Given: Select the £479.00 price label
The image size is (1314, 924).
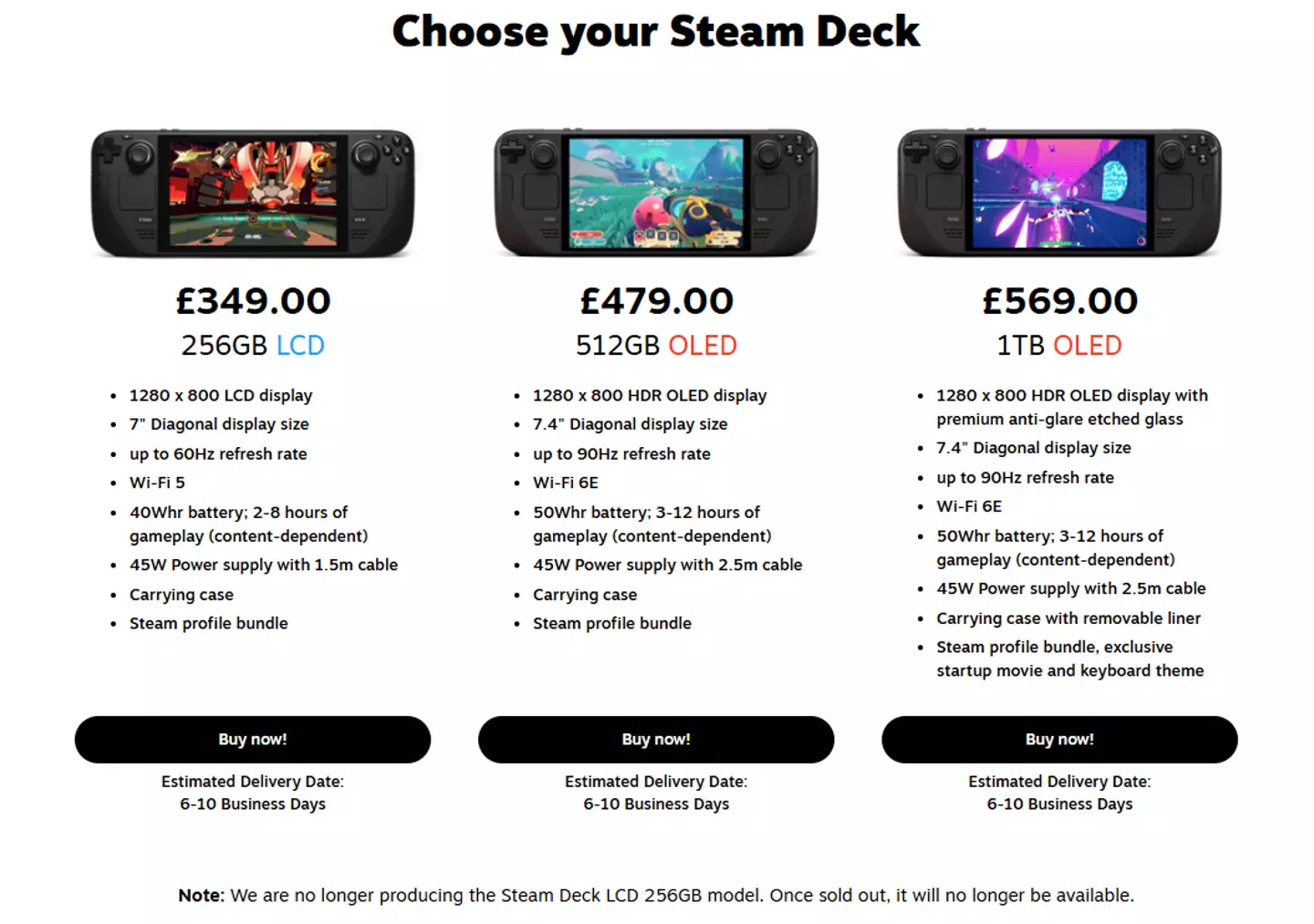Looking at the screenshot, I should [656, 300].
